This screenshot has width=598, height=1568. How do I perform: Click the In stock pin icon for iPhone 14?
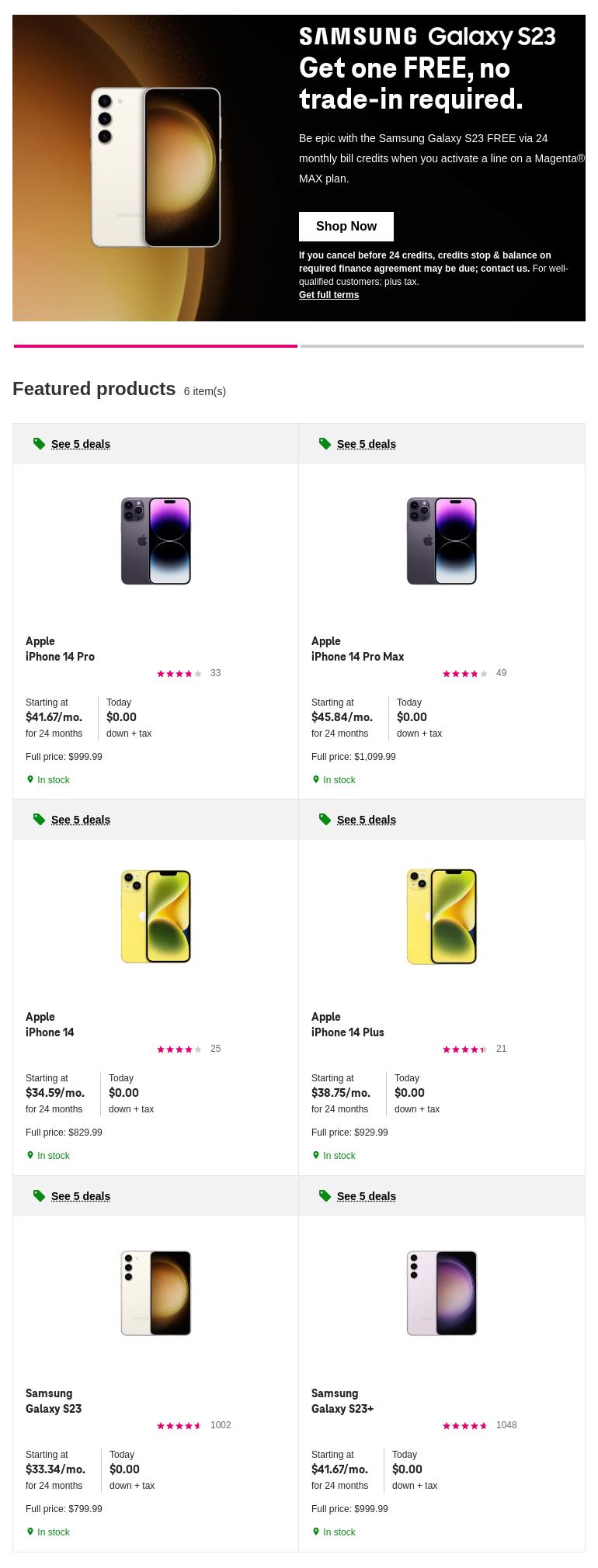pos(30,1155)
